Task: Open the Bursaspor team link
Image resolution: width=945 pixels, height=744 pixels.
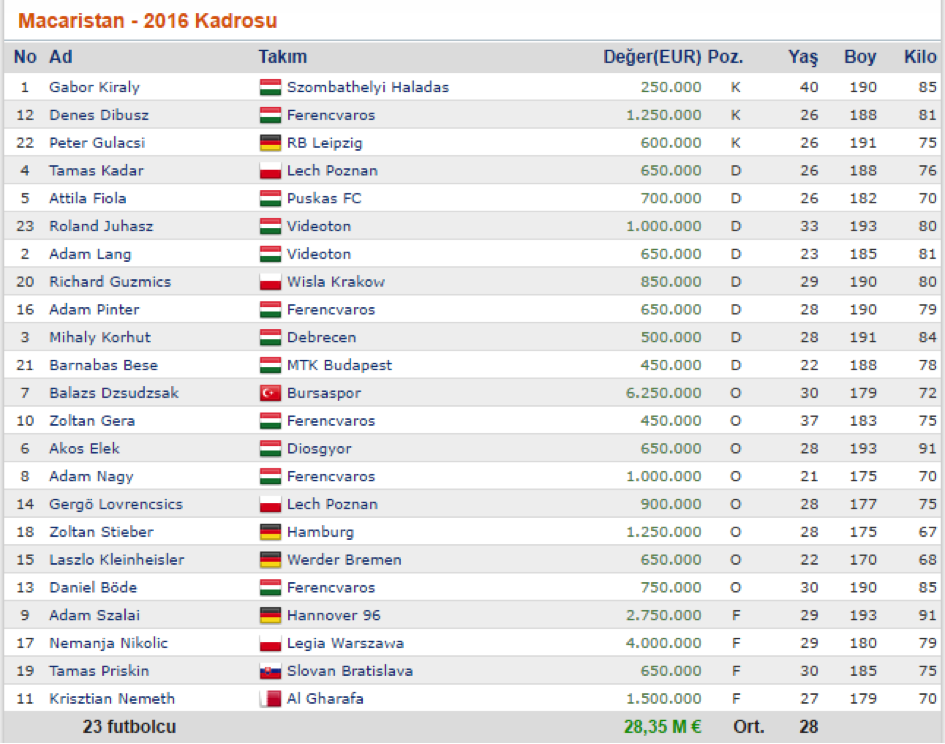Action: click(x=324, y=393)
